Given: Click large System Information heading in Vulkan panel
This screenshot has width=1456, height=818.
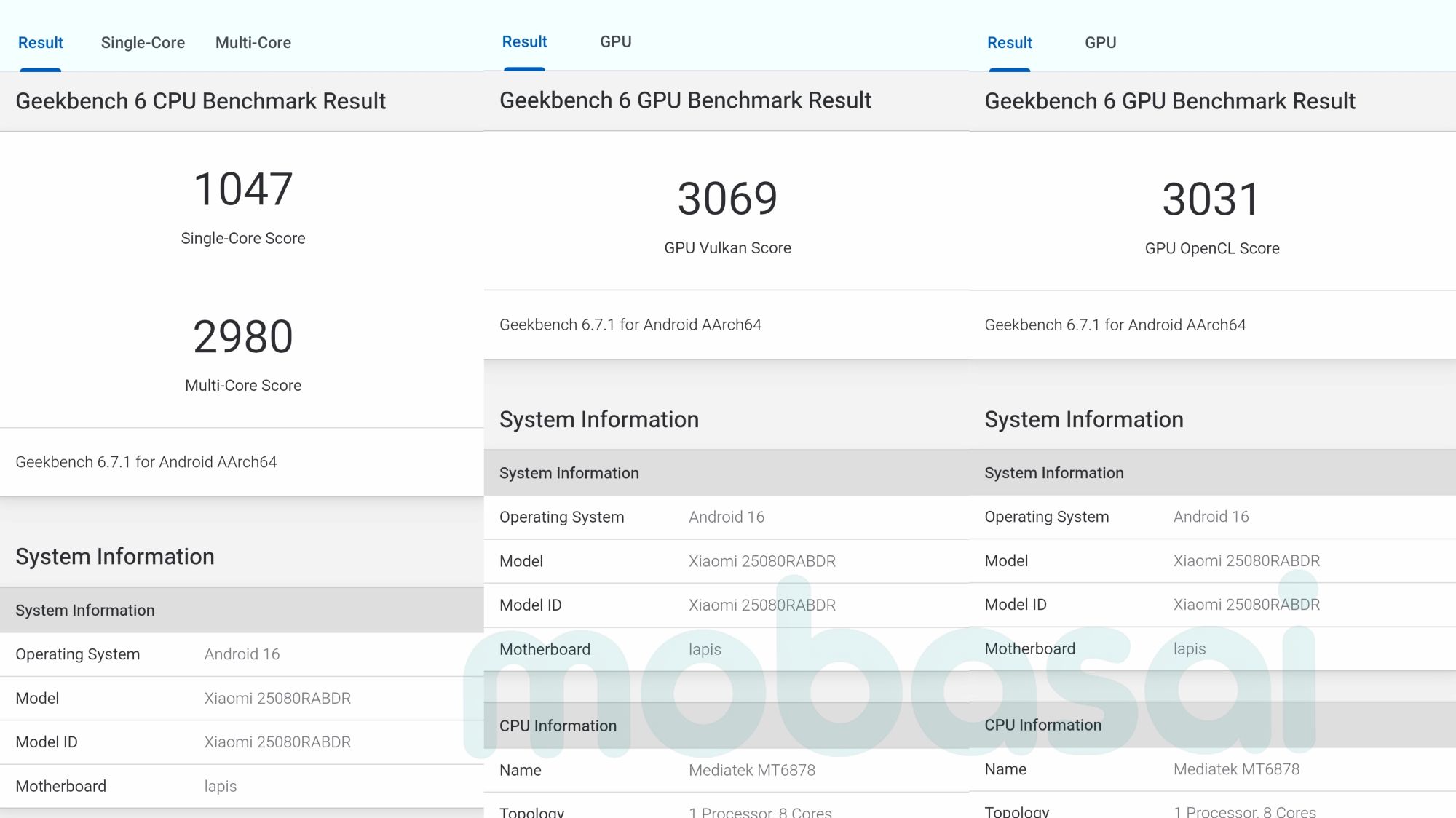Looking at the screenshot, I should tap(599, 420).
